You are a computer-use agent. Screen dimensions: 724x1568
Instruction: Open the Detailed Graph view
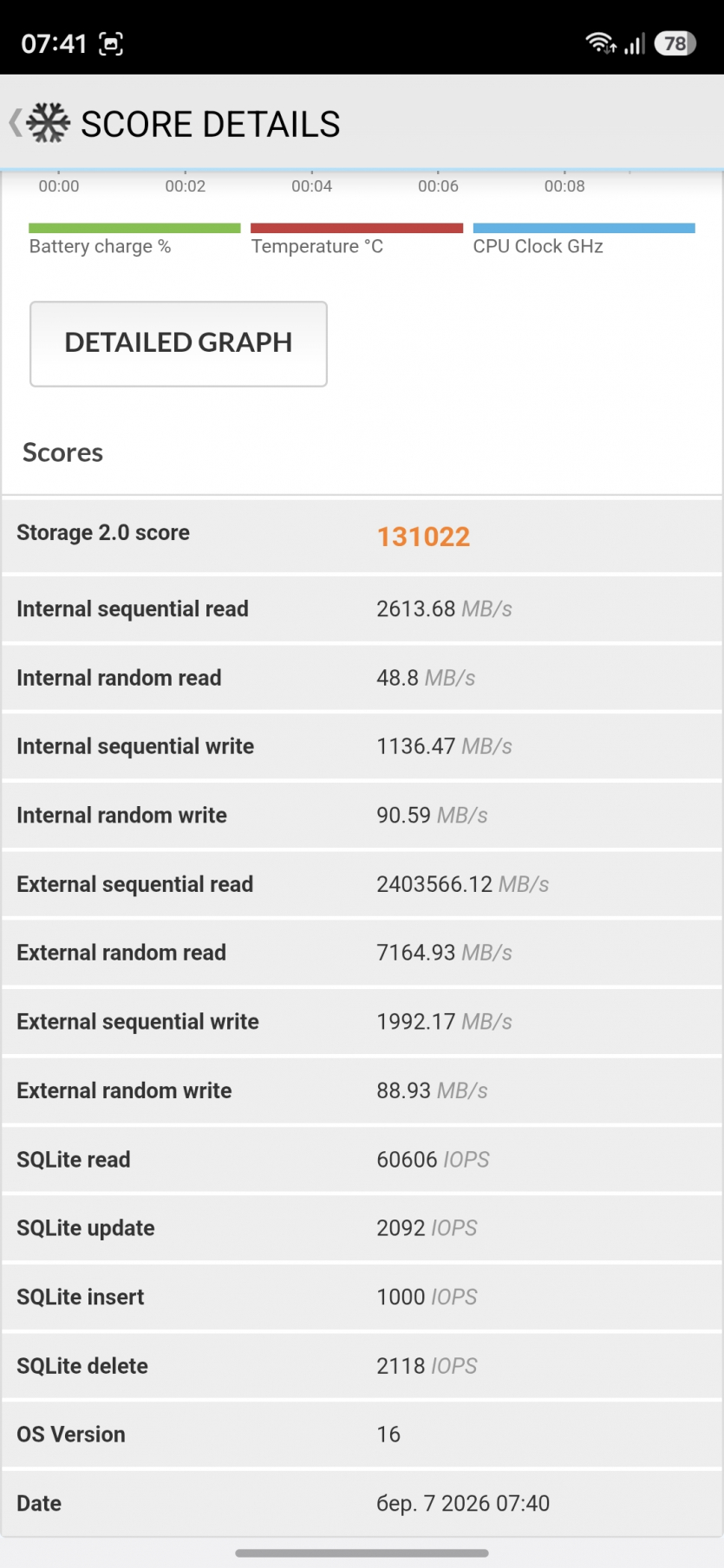(179, 343)
